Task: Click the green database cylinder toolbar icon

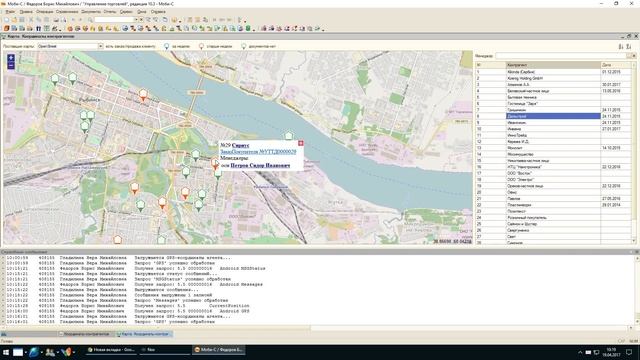Action: (248, 29)
